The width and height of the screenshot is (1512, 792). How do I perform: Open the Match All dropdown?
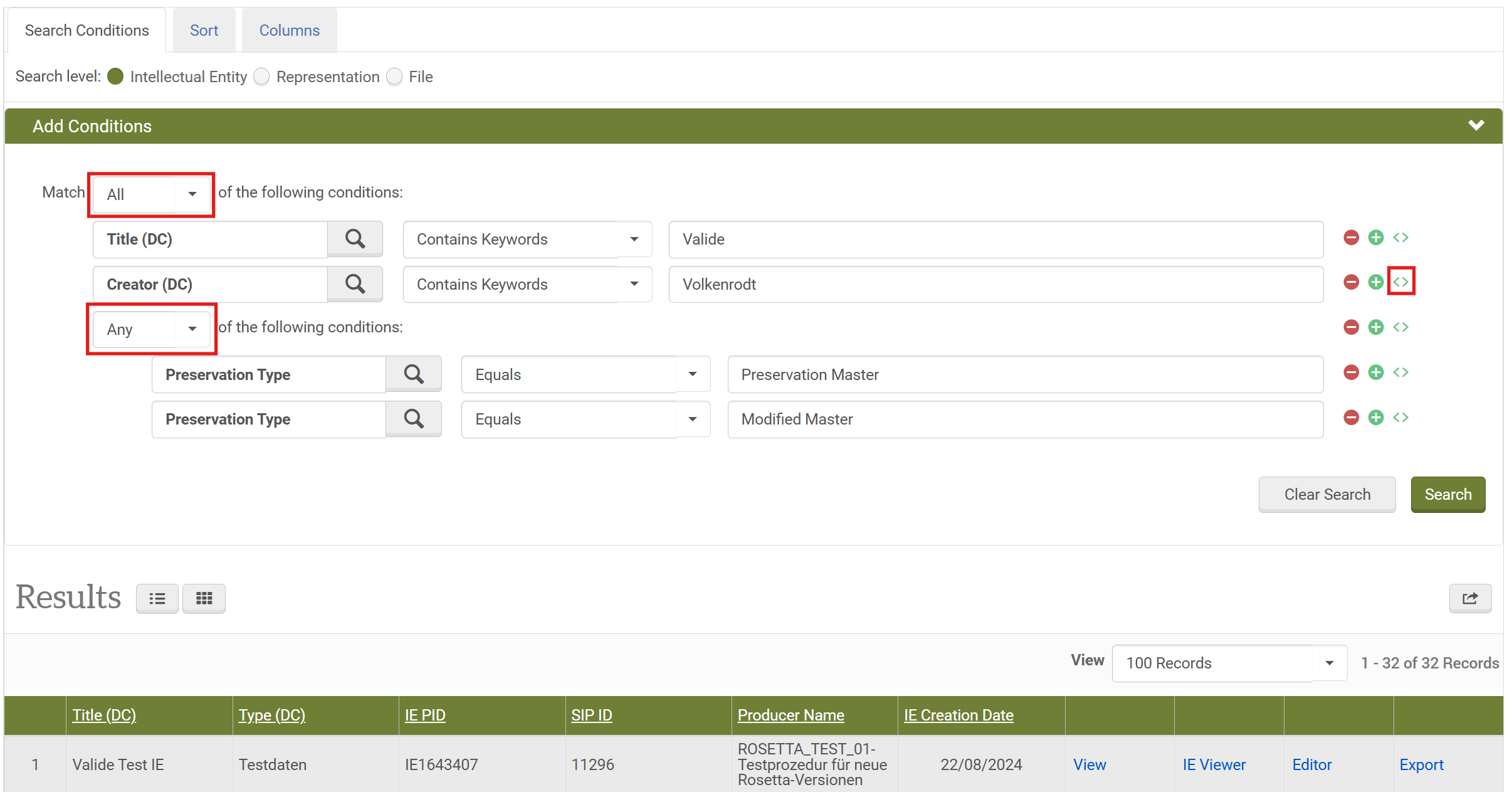(x=151, y=194)
